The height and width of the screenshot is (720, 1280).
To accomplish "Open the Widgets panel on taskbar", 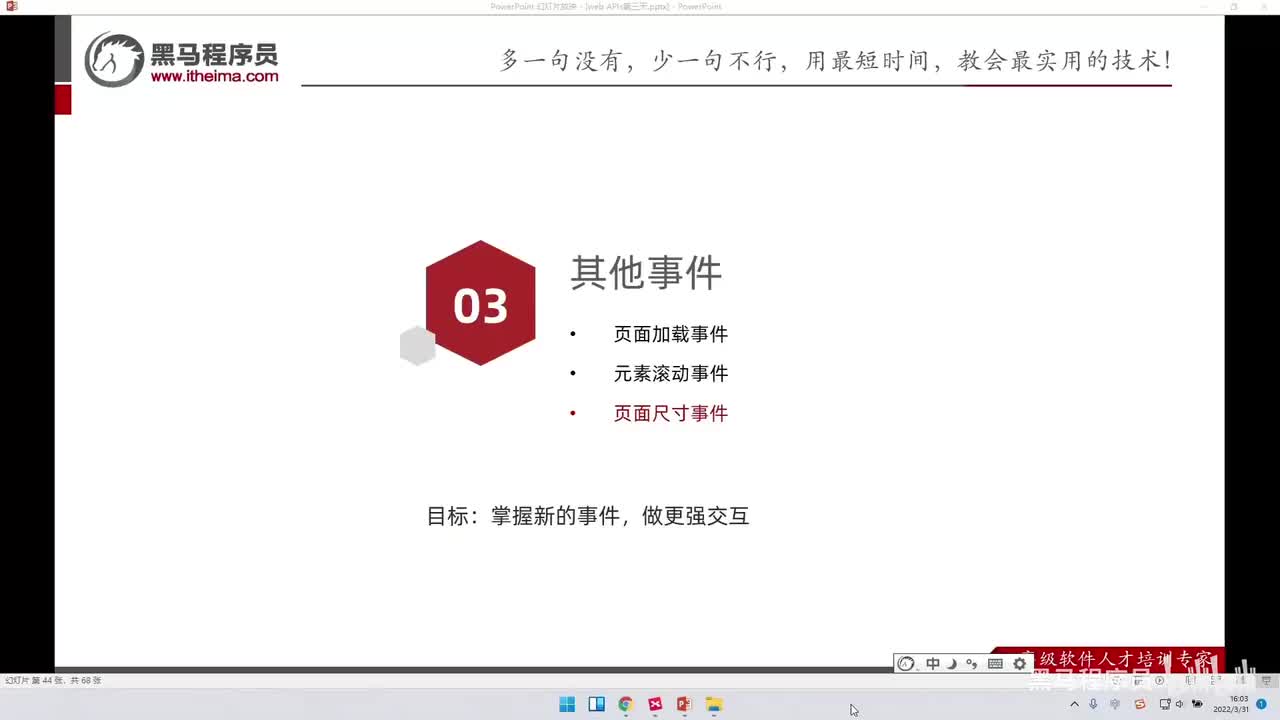I will coord(596,704).
